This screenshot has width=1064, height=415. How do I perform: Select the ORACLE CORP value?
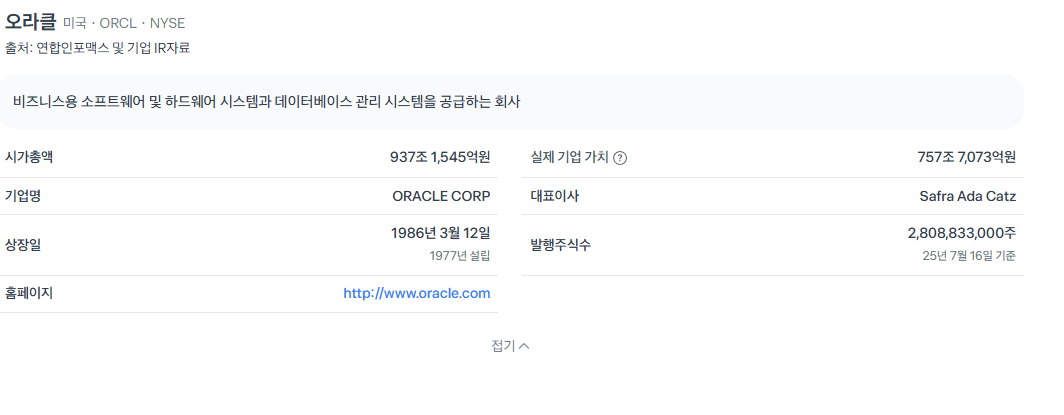(x=441, y=197)
